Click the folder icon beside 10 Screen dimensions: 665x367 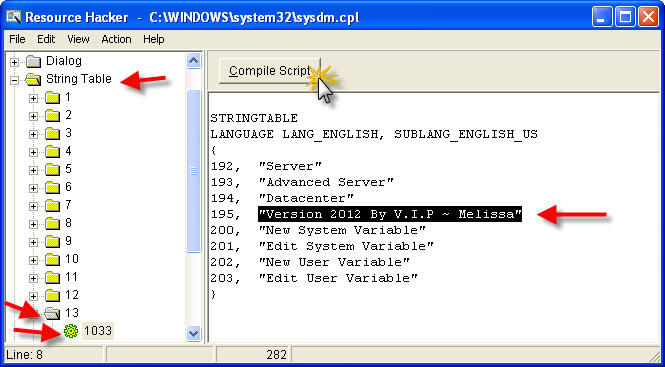point(52,260)
